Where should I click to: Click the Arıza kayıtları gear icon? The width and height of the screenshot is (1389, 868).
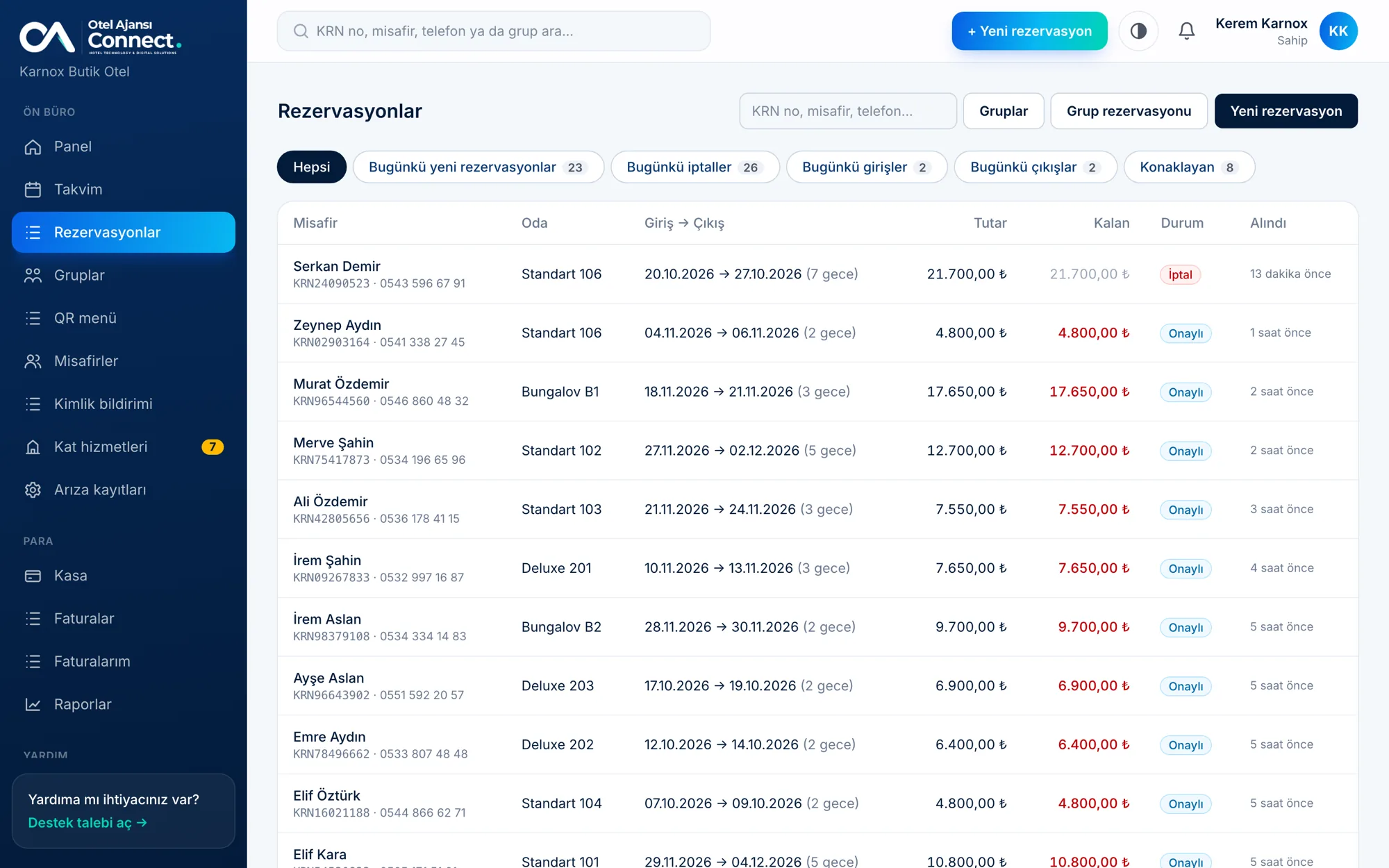point(33,490)
